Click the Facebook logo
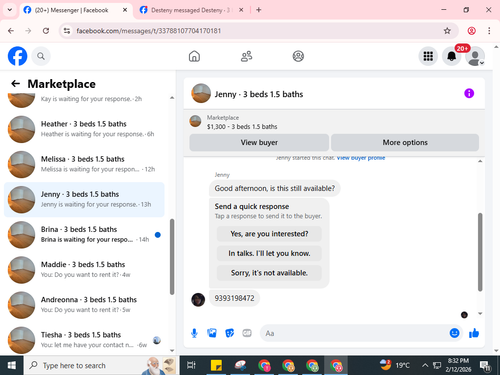 coord(17,56)
